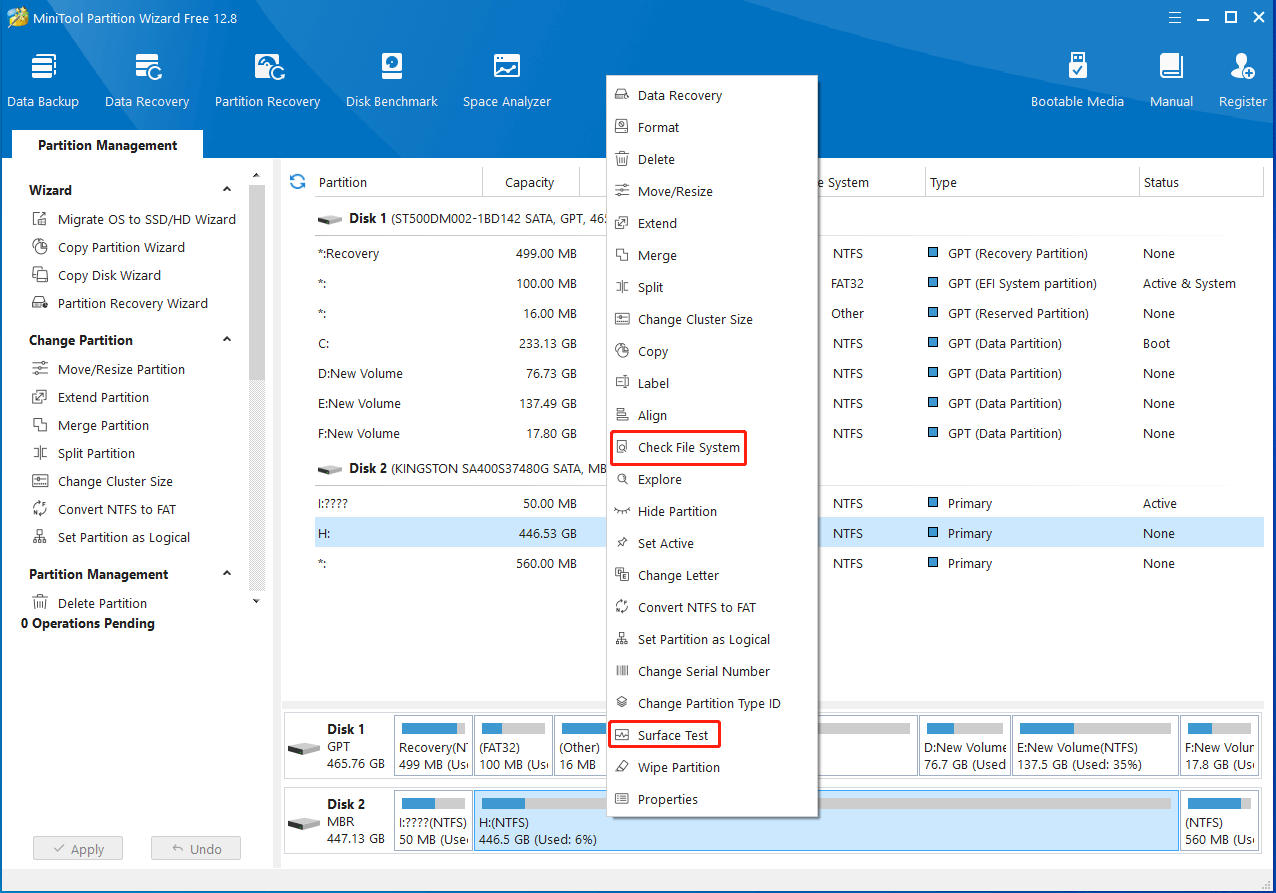This screenshot has height=893, width=1276.
Task: Refresh the partition list
Action: tap(297, 182)
